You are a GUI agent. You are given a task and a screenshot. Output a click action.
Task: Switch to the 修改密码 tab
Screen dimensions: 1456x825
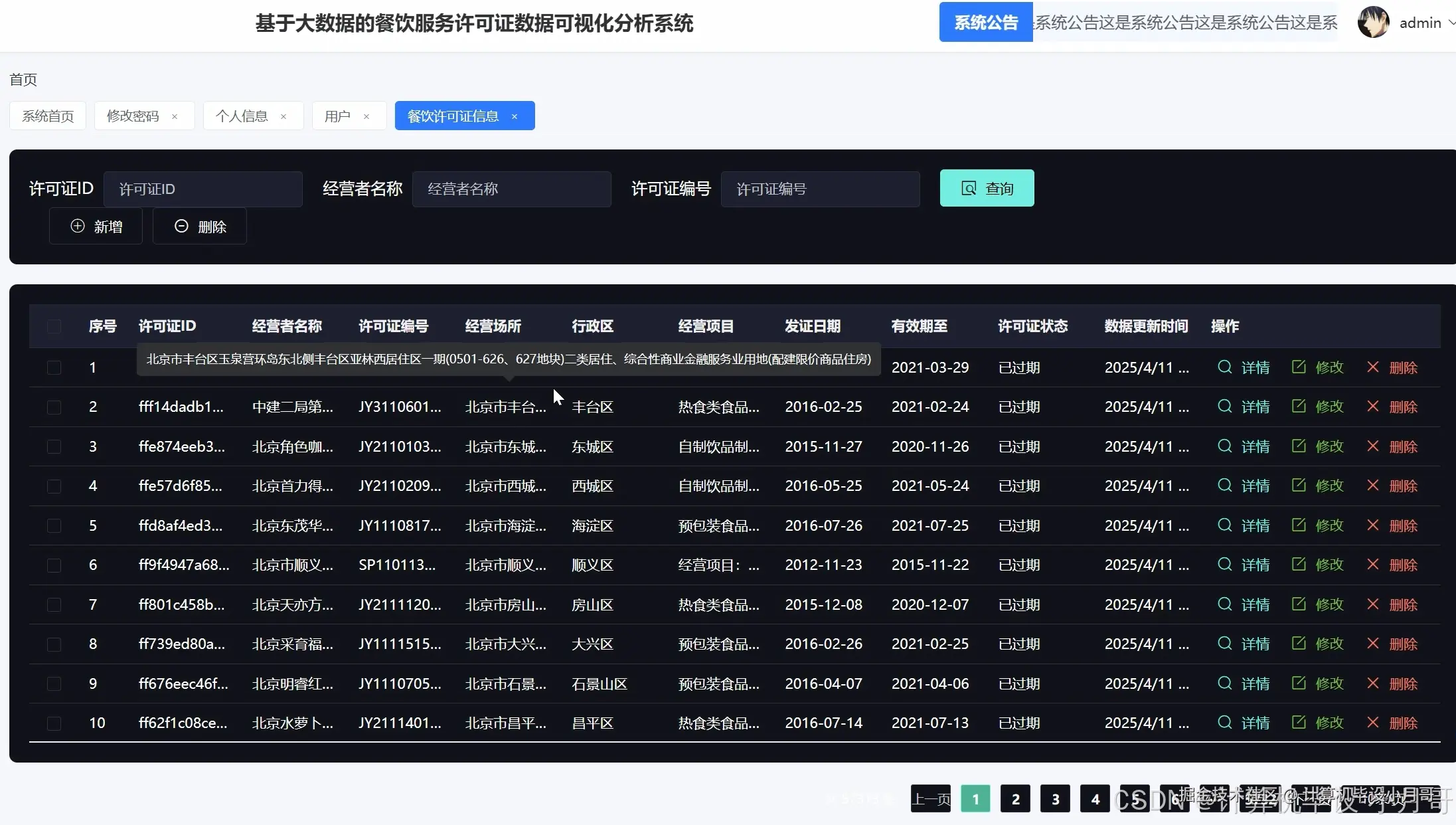coord(133,116)
